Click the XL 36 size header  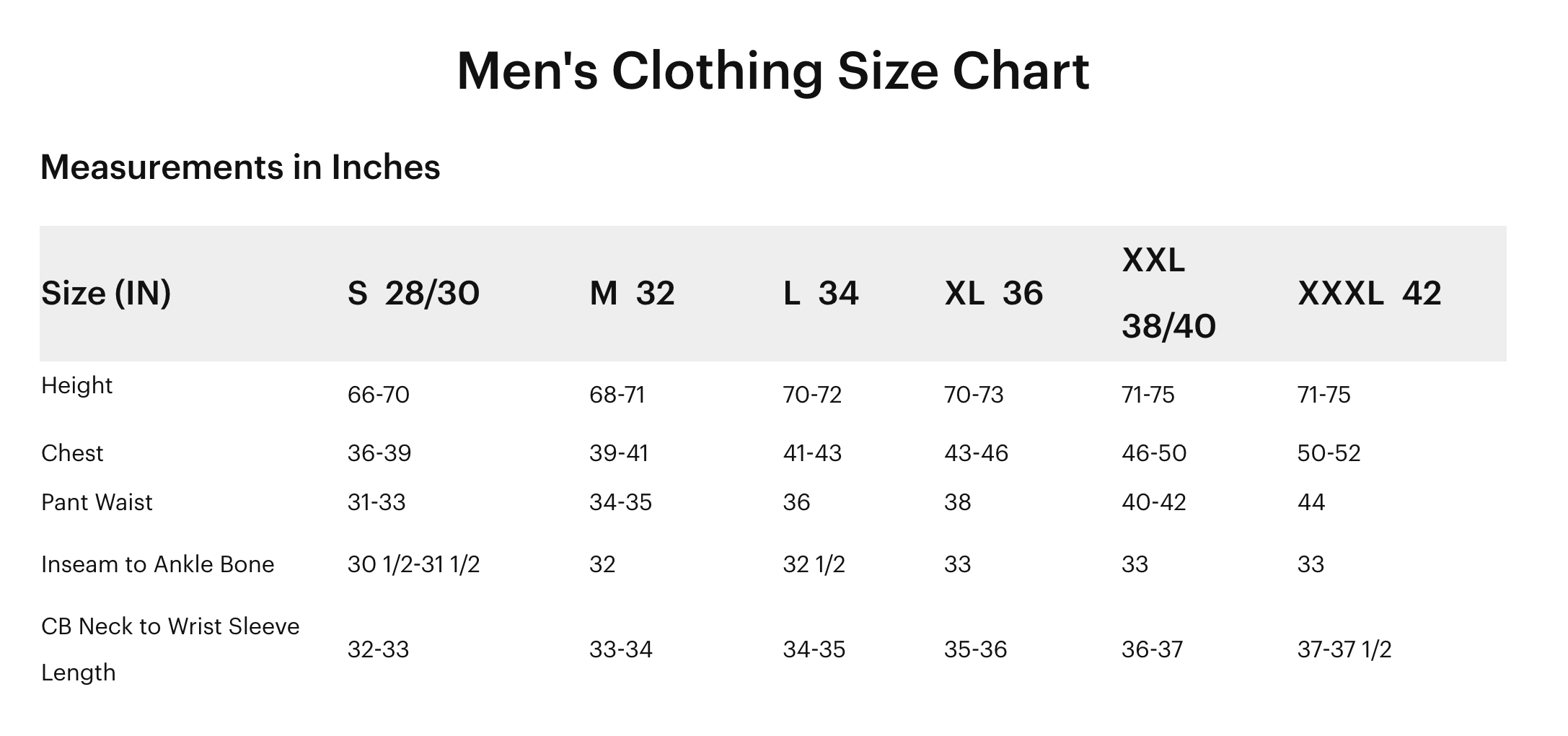(x=993, y=293)
